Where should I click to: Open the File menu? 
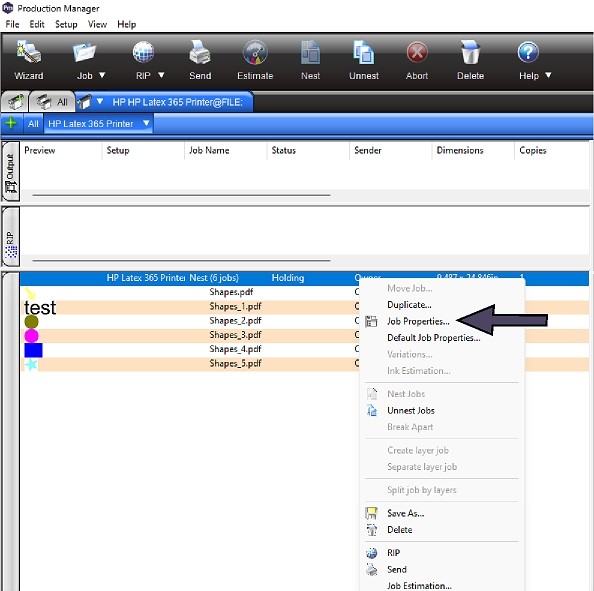pyautogui.click(x=12, y=24)
